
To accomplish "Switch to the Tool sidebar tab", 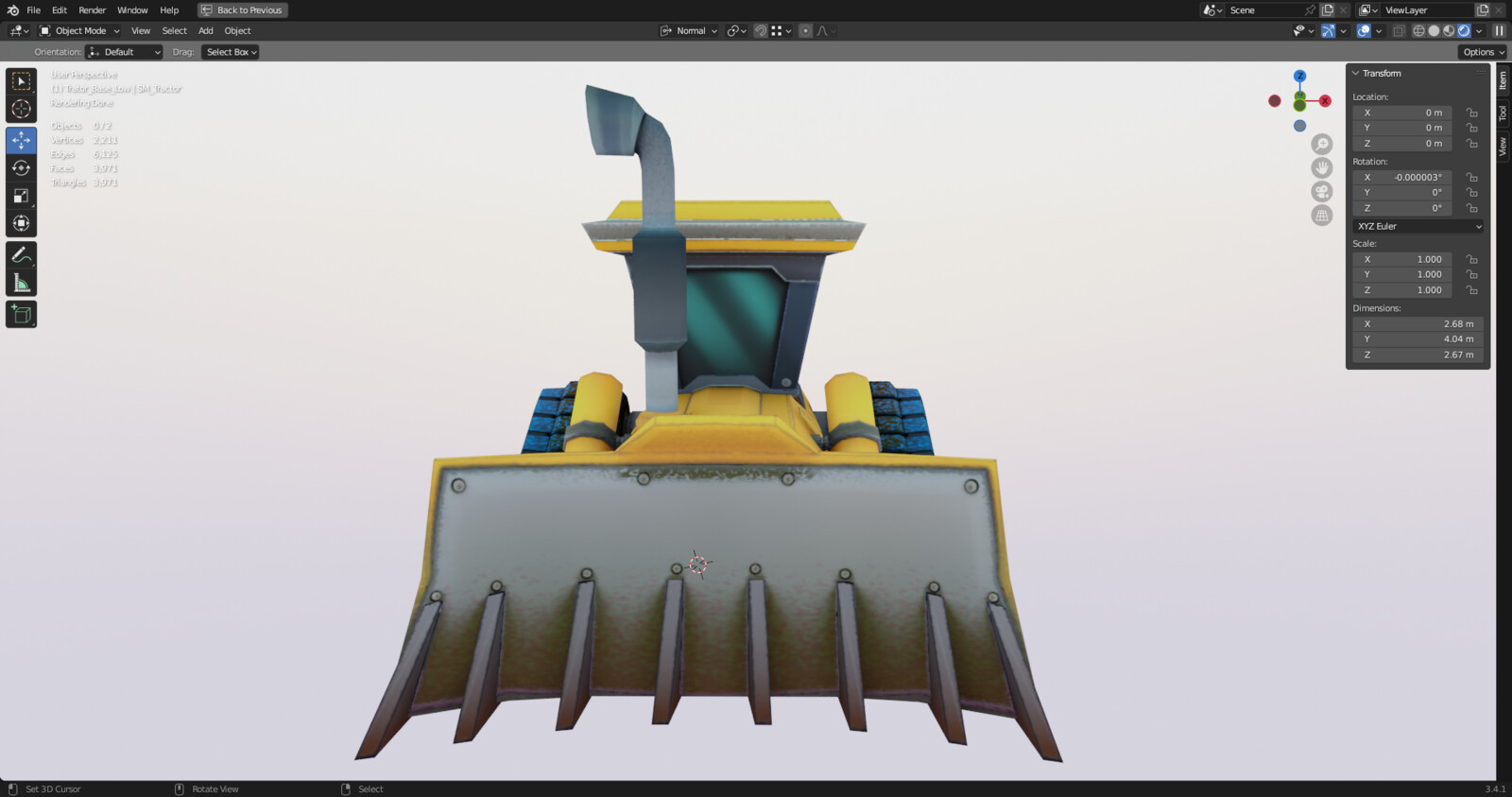I will coord(1503,113).
